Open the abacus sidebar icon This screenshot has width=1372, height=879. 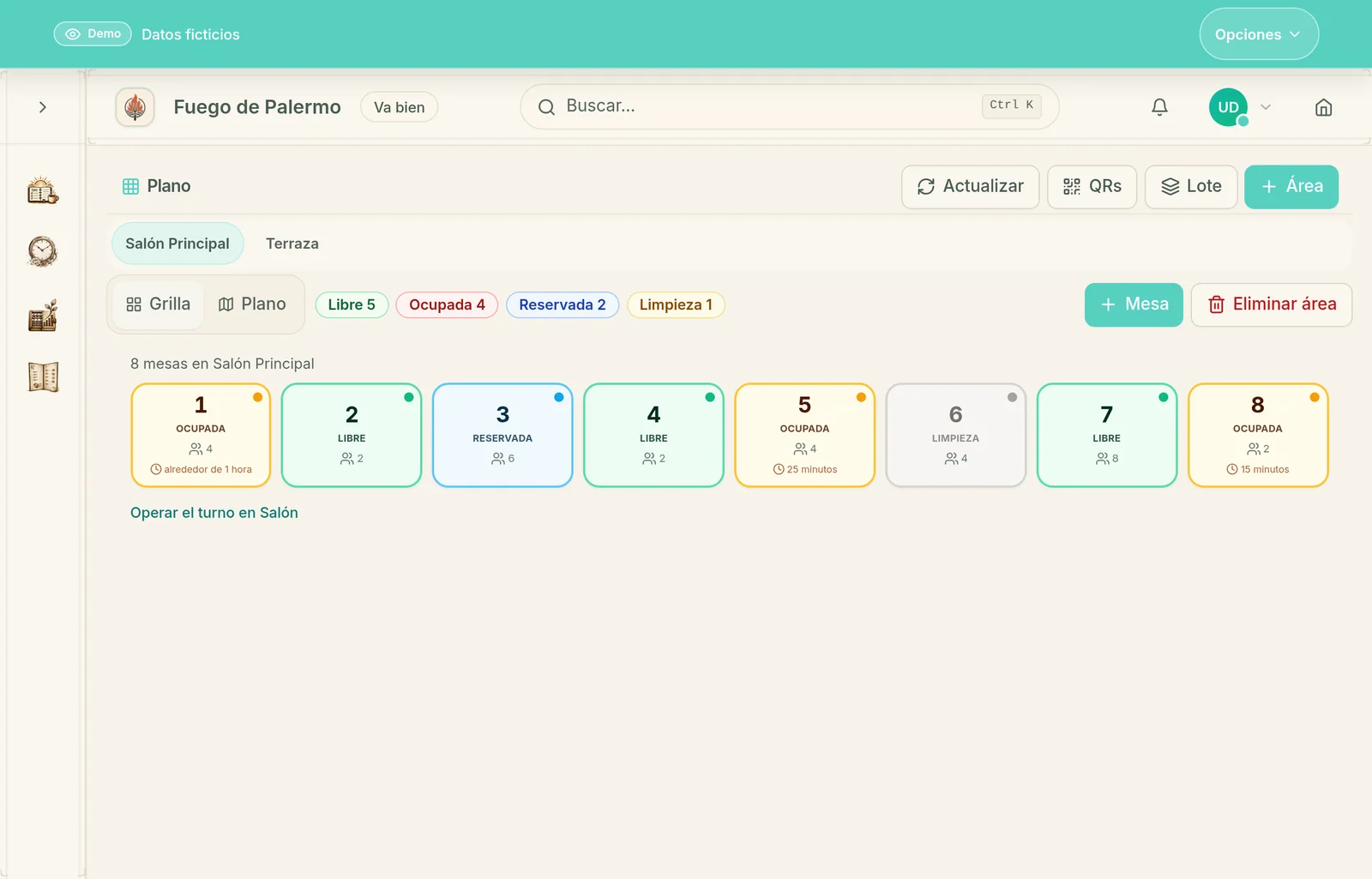(43, 315)
